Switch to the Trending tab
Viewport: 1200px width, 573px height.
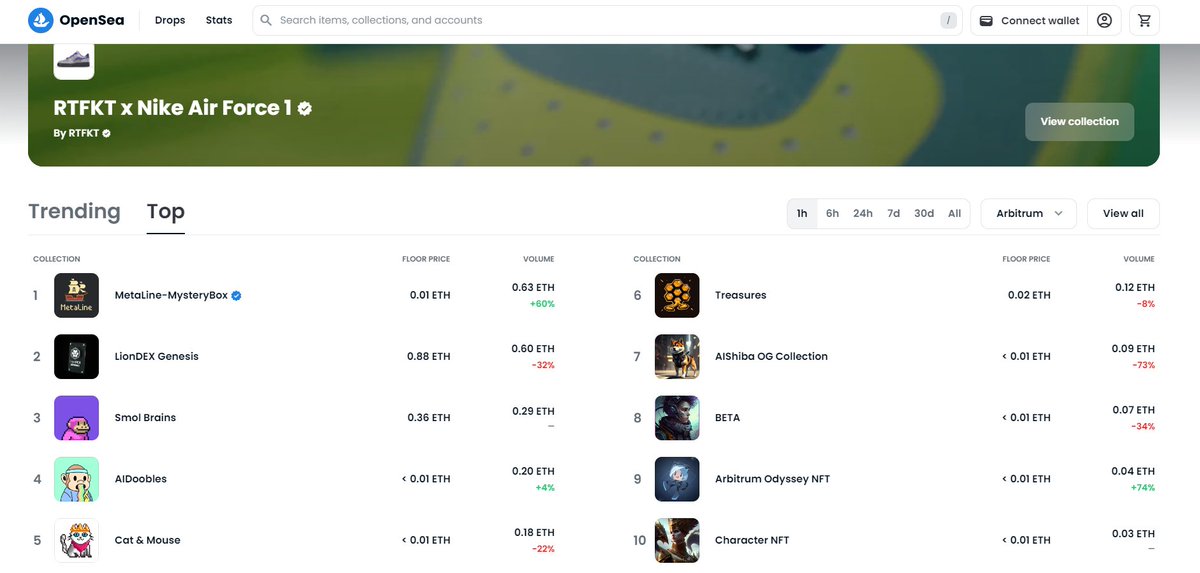74,211
